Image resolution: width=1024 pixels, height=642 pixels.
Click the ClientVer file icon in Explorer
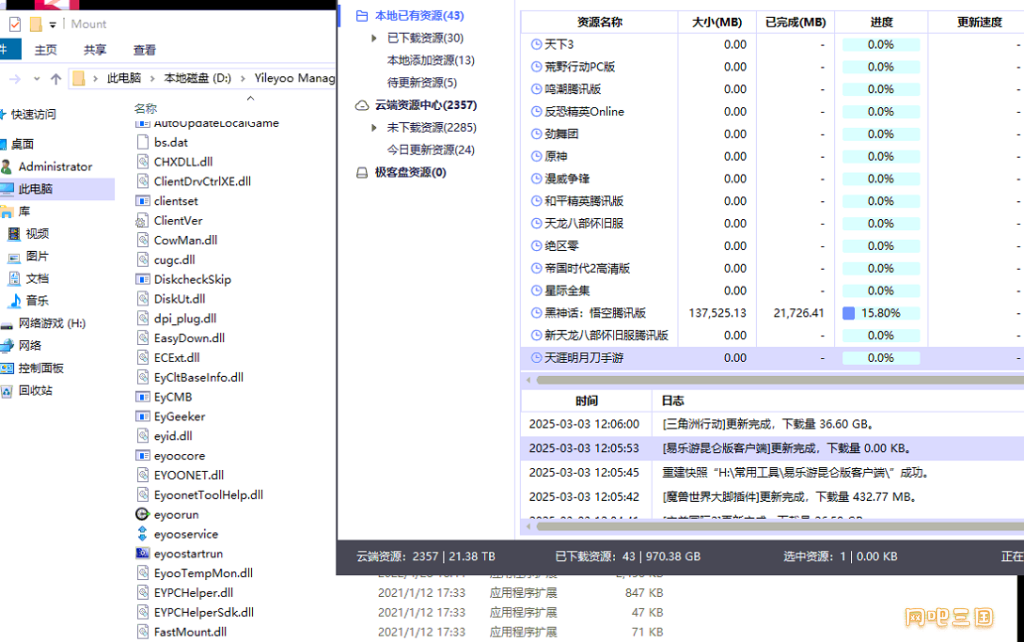142,221
